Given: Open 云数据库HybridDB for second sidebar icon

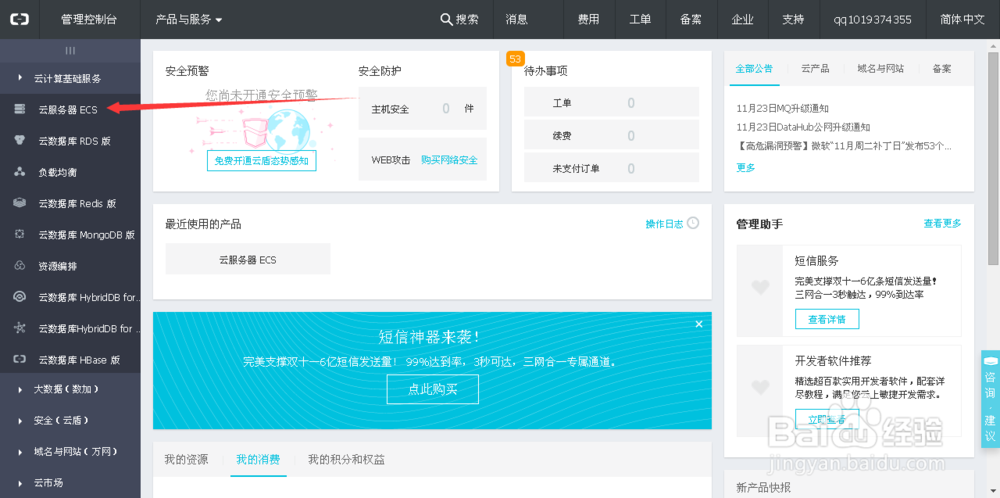Looking at the screenshot, I should pyautogui.click(x=19, y=328).
